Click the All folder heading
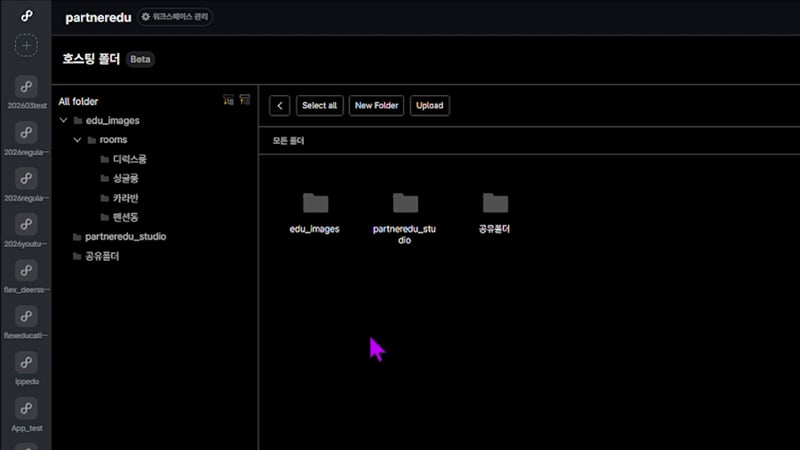Image resolution: width=800 pixels, height=450 pixels. [x=78, y=102]
